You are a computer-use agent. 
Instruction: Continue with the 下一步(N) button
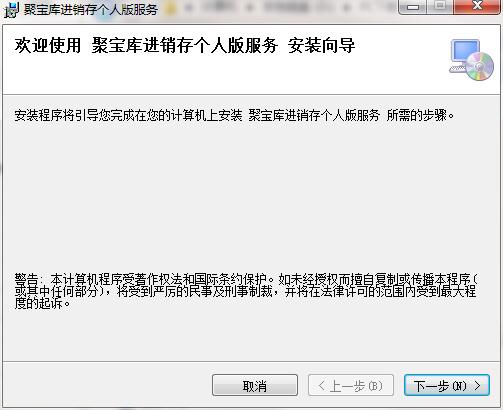(x=447, y=385)
